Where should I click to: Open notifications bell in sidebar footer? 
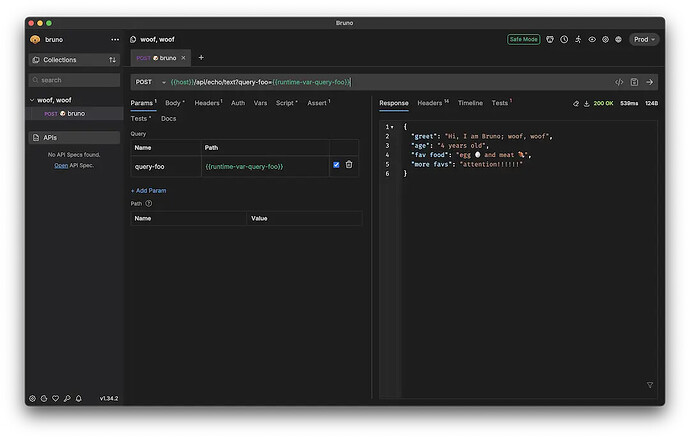click(x=79, y=398)
